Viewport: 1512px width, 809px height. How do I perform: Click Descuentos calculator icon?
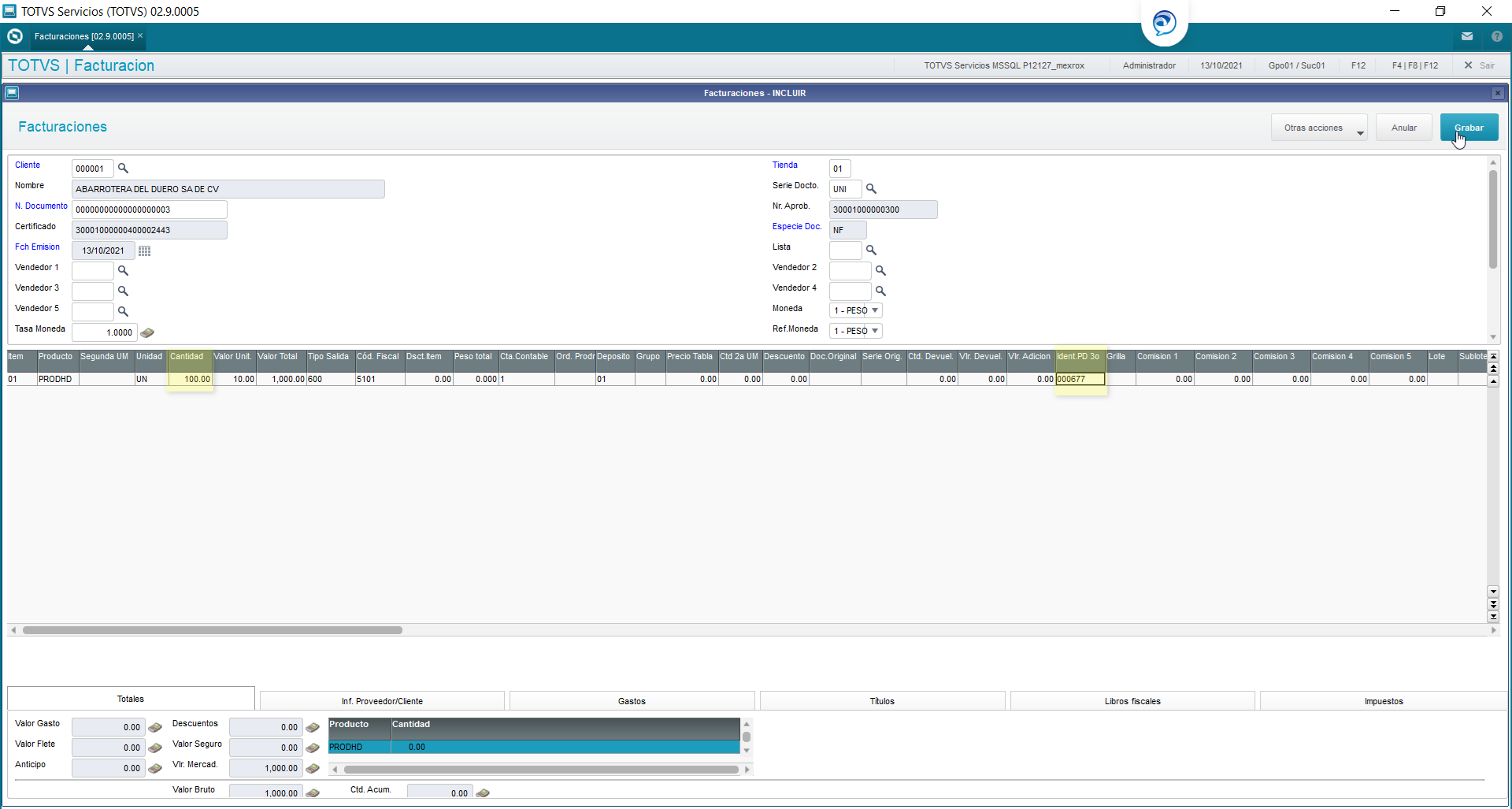point(313,728)
